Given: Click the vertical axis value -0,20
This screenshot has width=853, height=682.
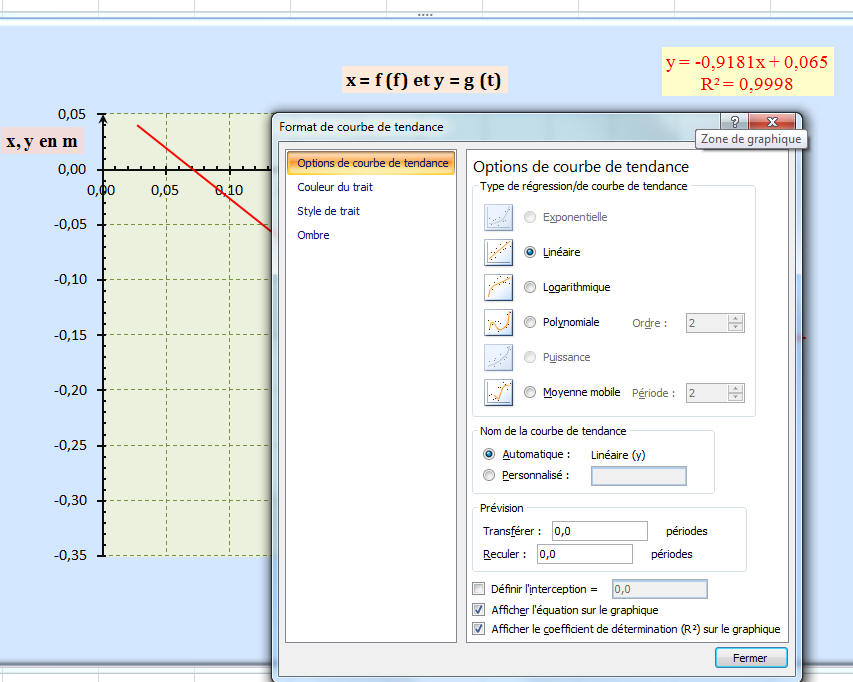Looking at the screenshot, I should (70, 390).
